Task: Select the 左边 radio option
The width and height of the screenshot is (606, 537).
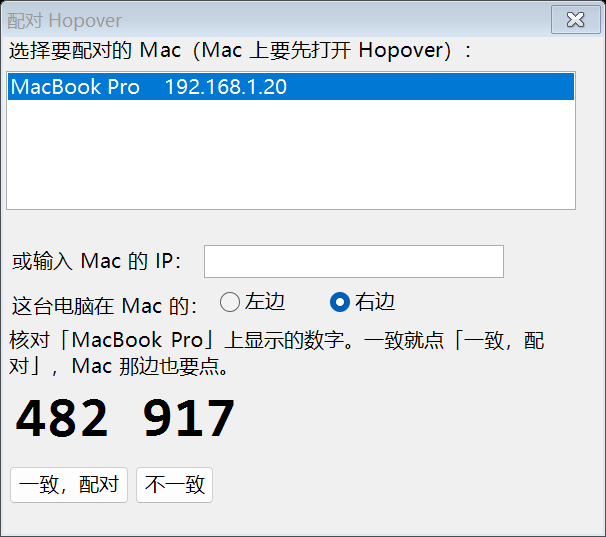Action: point(253,302)
